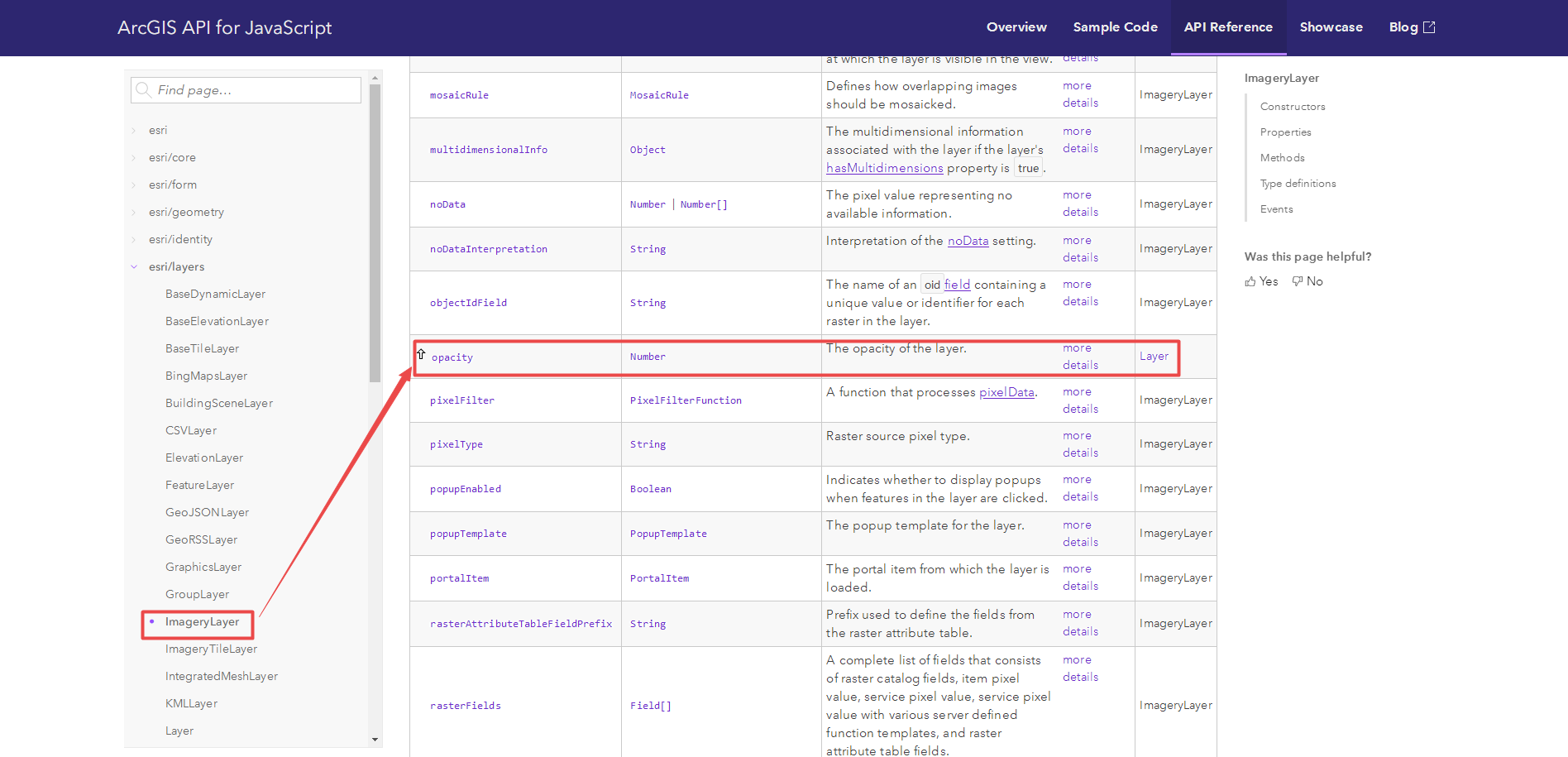
Task: Click the thumbs-up Yes icon under 'Was this page helpful?'
Action: pos(1251,281)
